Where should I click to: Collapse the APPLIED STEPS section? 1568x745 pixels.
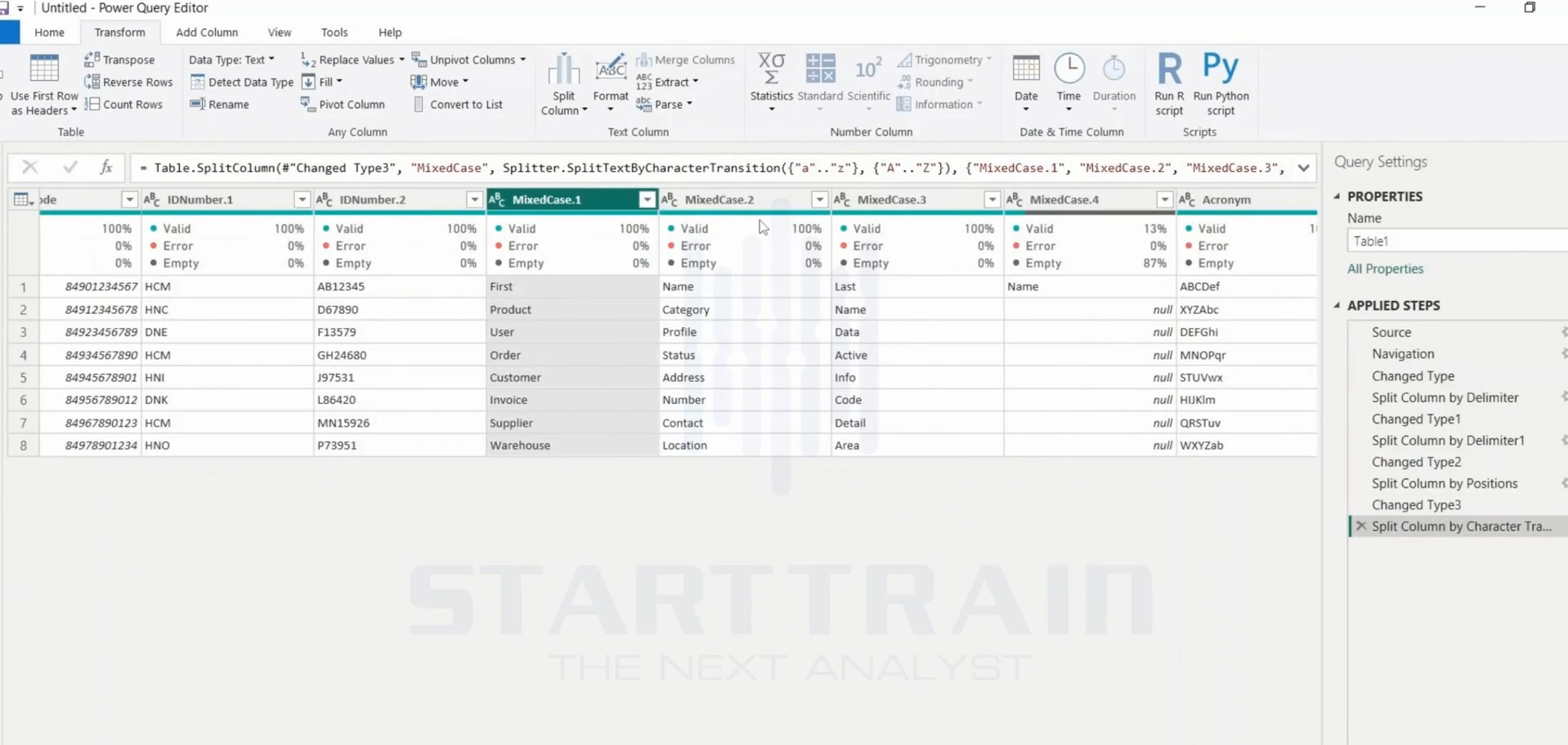pyautogui.click(x=1337, y=305)
